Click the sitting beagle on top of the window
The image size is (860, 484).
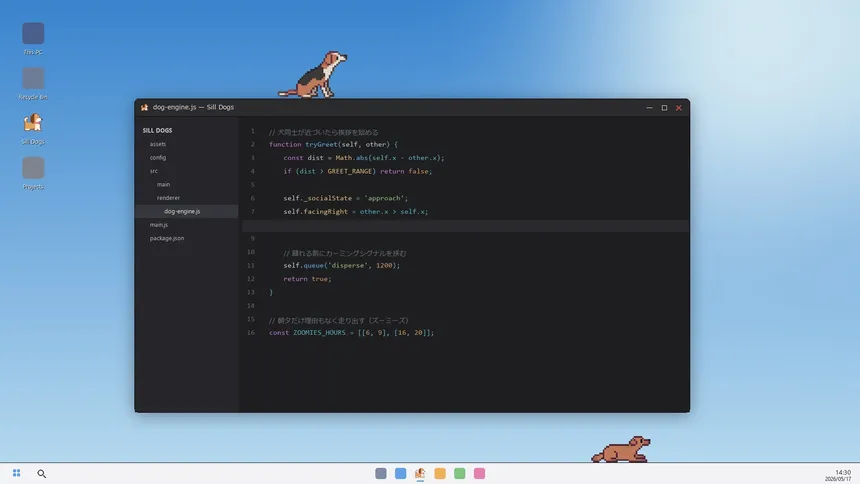pyautogui.click(x=314, y=75)
